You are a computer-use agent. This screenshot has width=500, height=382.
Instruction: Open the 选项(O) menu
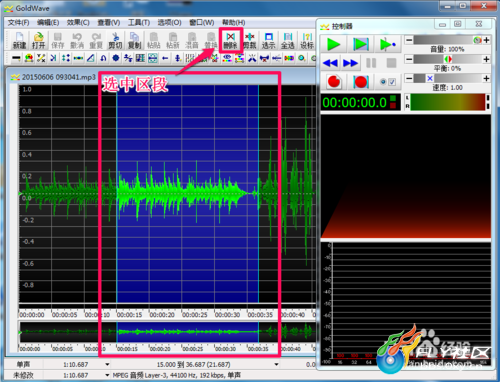[169, 22]
